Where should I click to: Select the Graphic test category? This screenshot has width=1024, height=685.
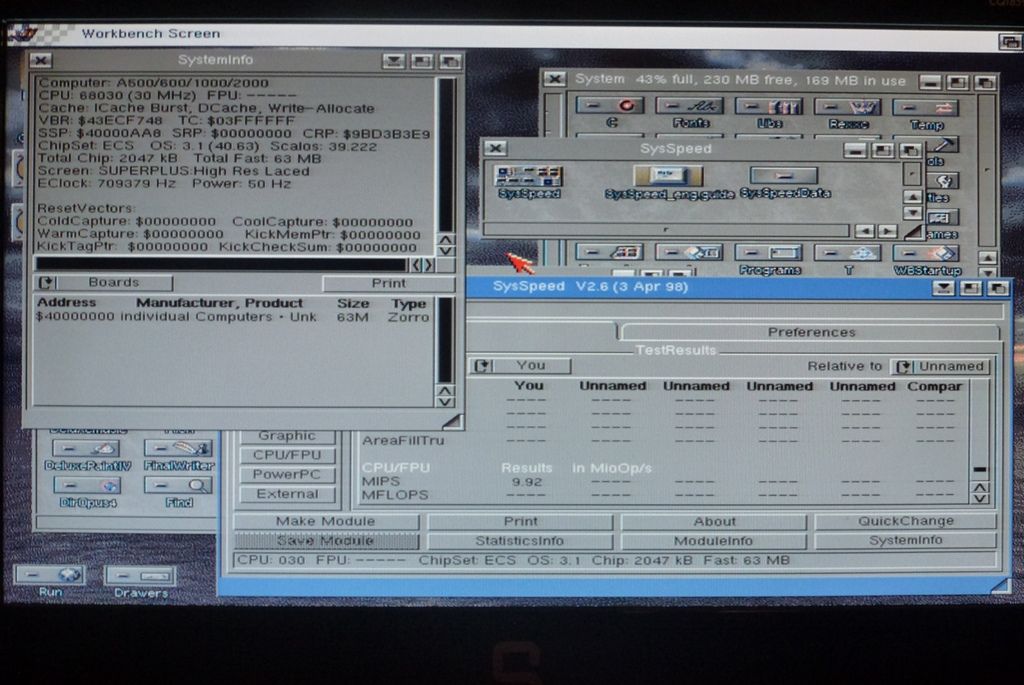287,436
